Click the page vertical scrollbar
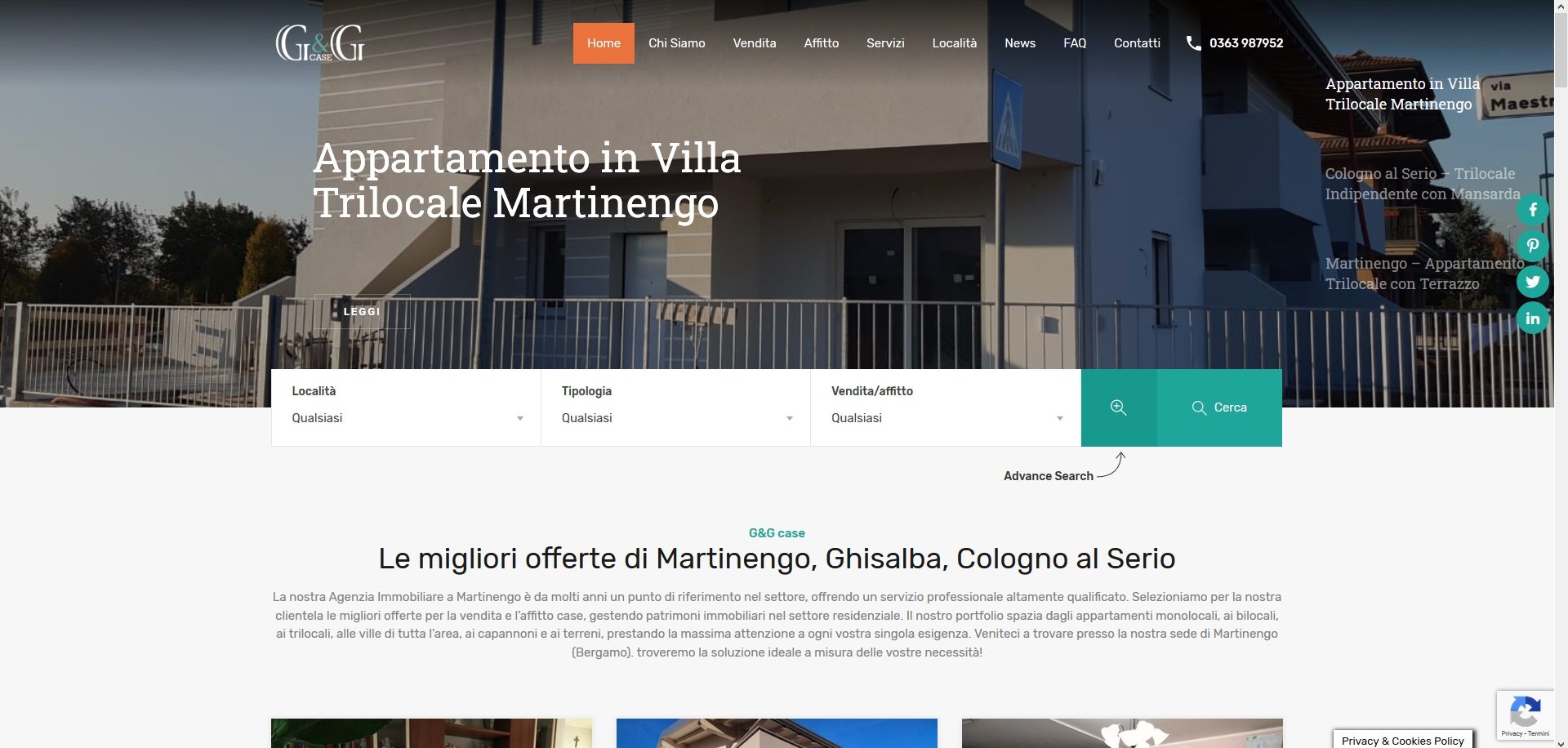Image resolution: width=1568 pixels, height=748 pixels. click(1561, 374)
